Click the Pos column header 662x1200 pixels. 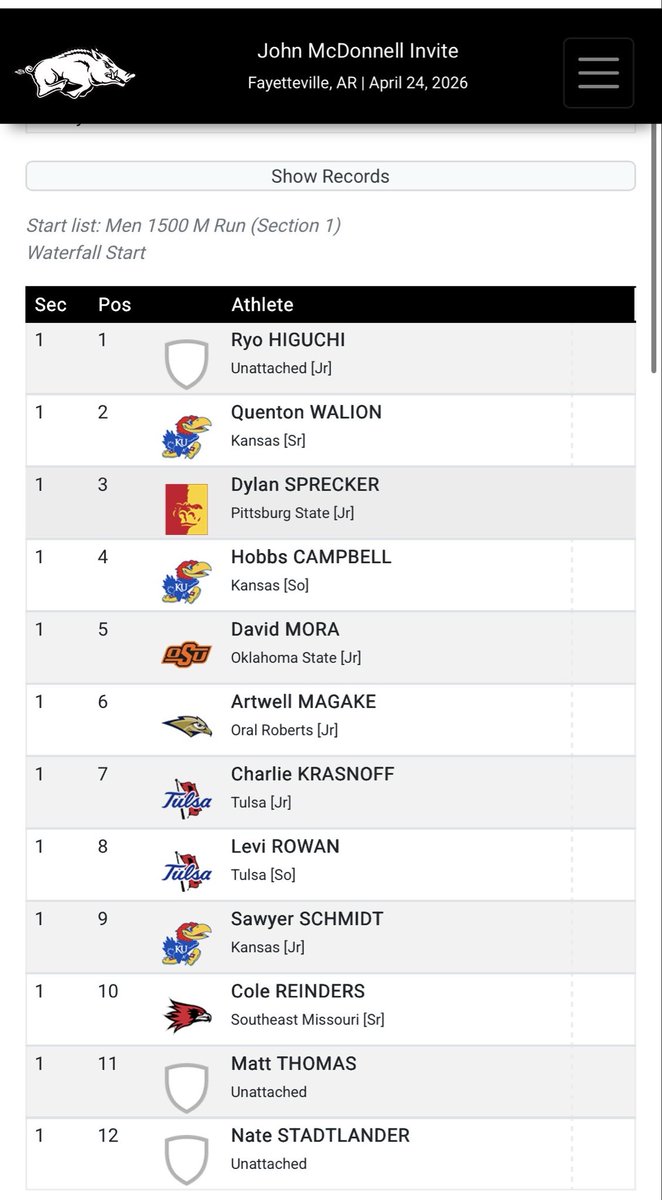pos(114,305)
